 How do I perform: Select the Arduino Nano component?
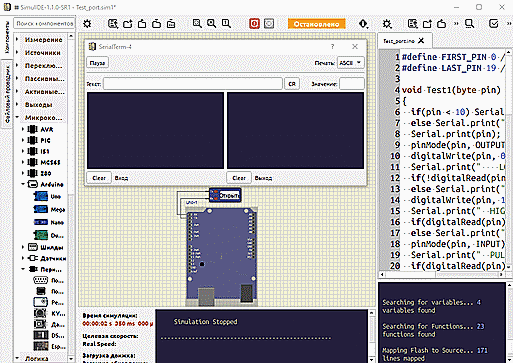pos(49,222)
